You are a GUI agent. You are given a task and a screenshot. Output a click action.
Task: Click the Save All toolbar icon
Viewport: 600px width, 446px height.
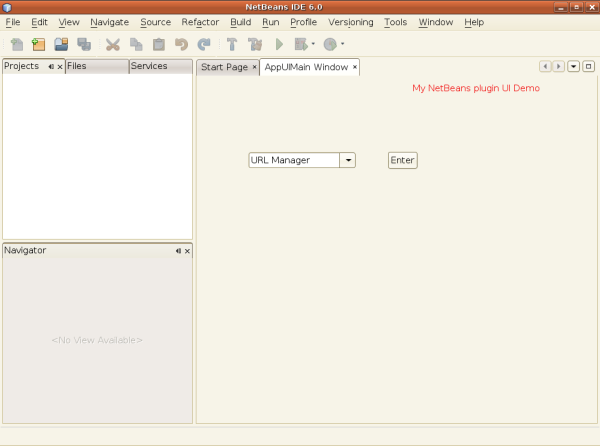coord(84,44)
